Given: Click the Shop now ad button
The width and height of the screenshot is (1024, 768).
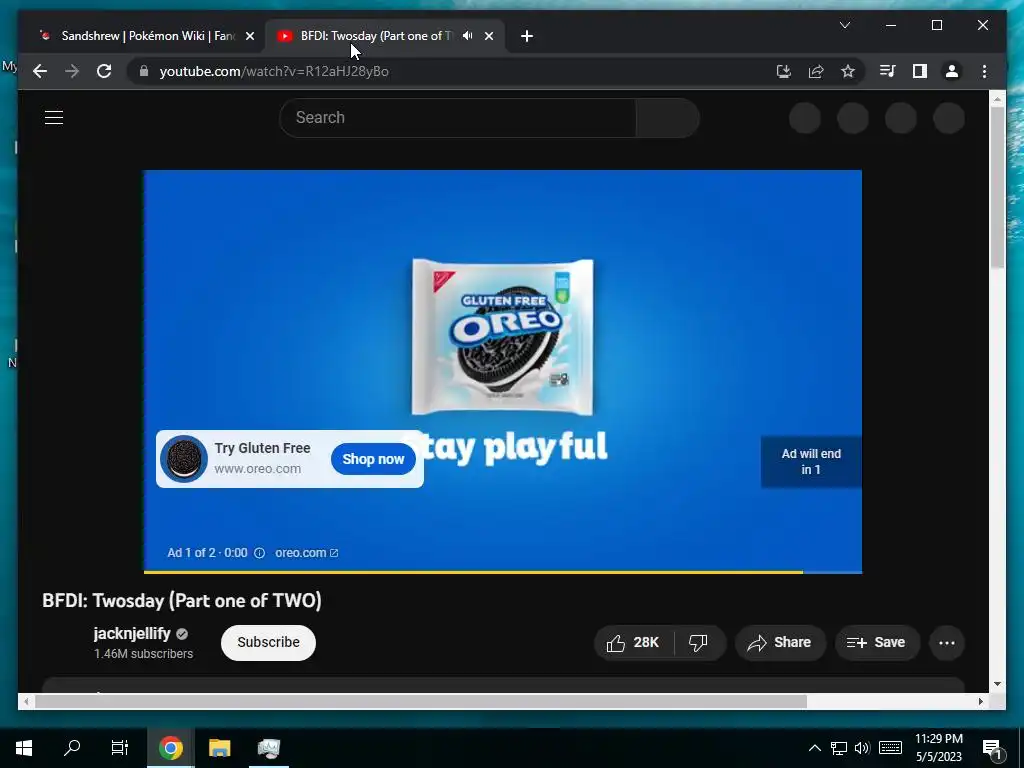Looking at the screenshot, I should [373, 459].
